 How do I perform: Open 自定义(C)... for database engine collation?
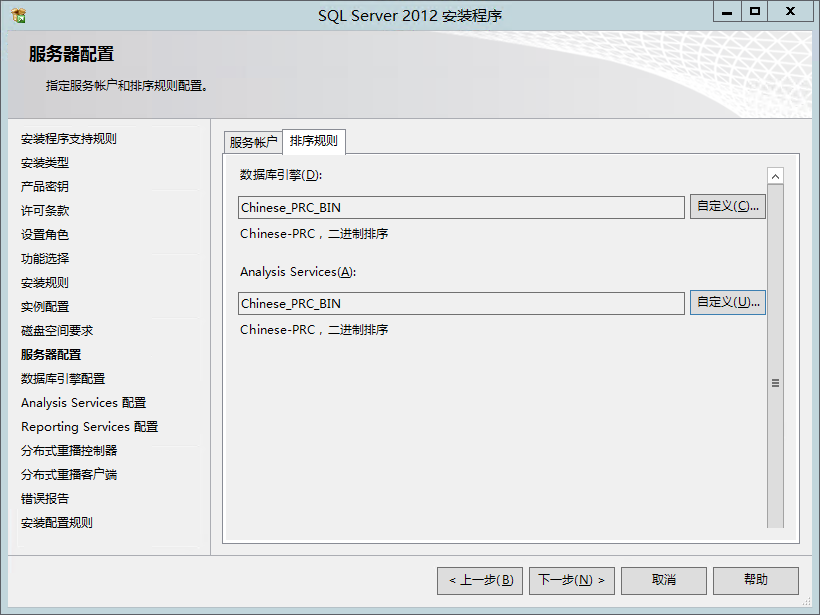[727, 206]
